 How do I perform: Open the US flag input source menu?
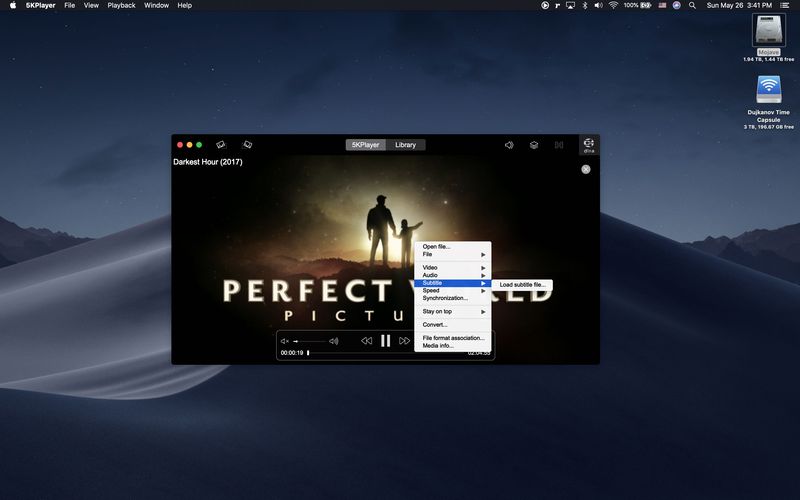click(662, 5)
